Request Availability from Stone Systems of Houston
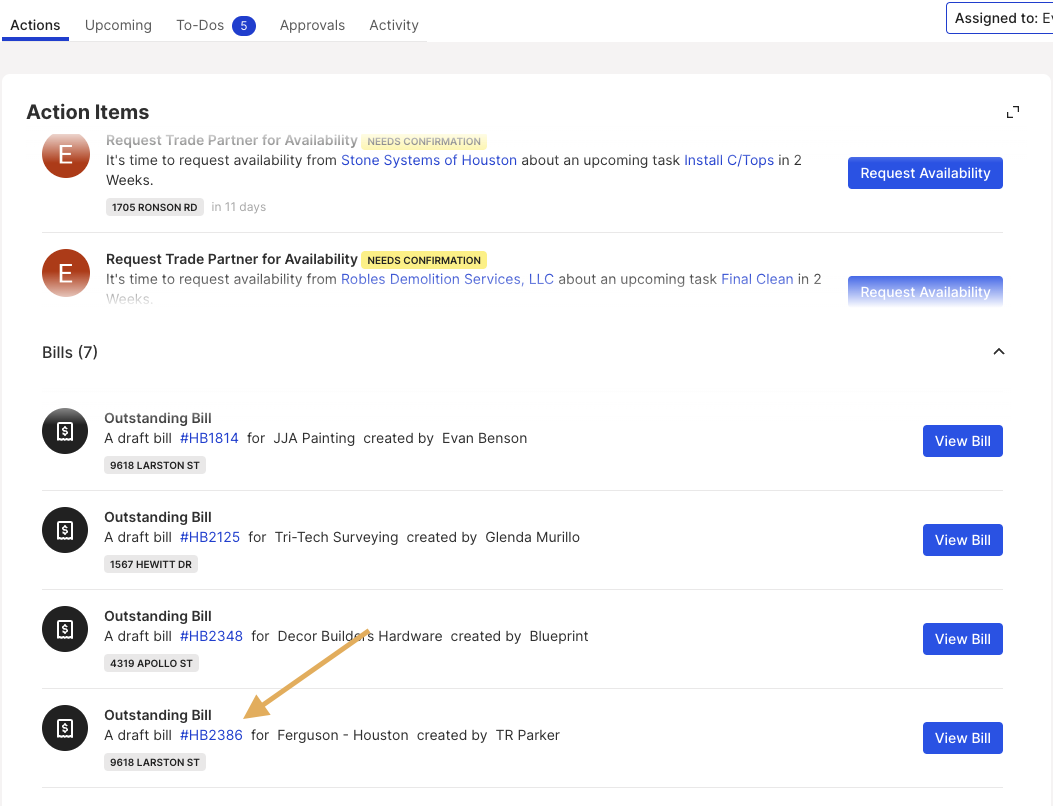The width and height of the screenshot is (1053, 806). pos(925,173)
